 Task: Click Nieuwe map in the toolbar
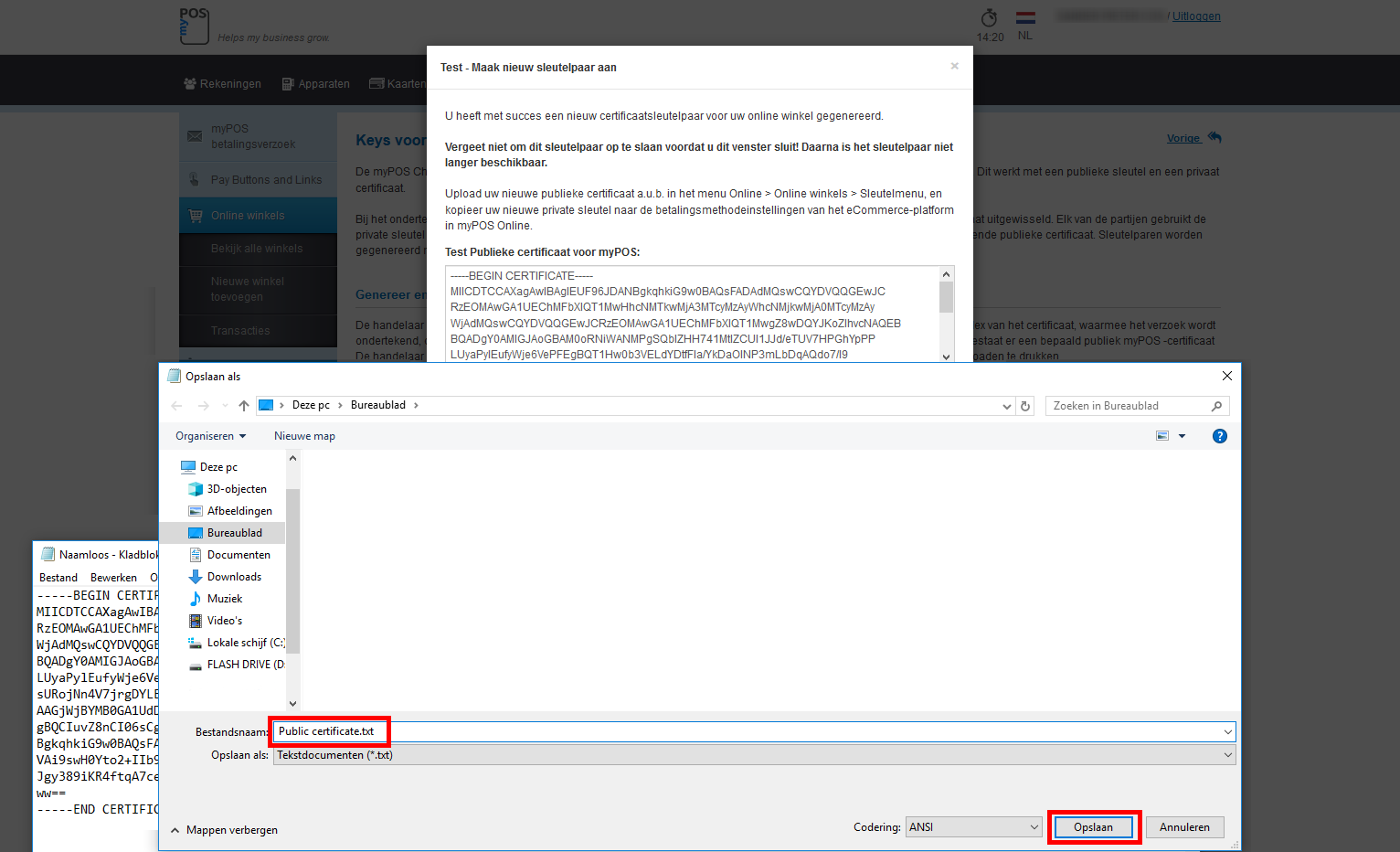coord(304,436)
